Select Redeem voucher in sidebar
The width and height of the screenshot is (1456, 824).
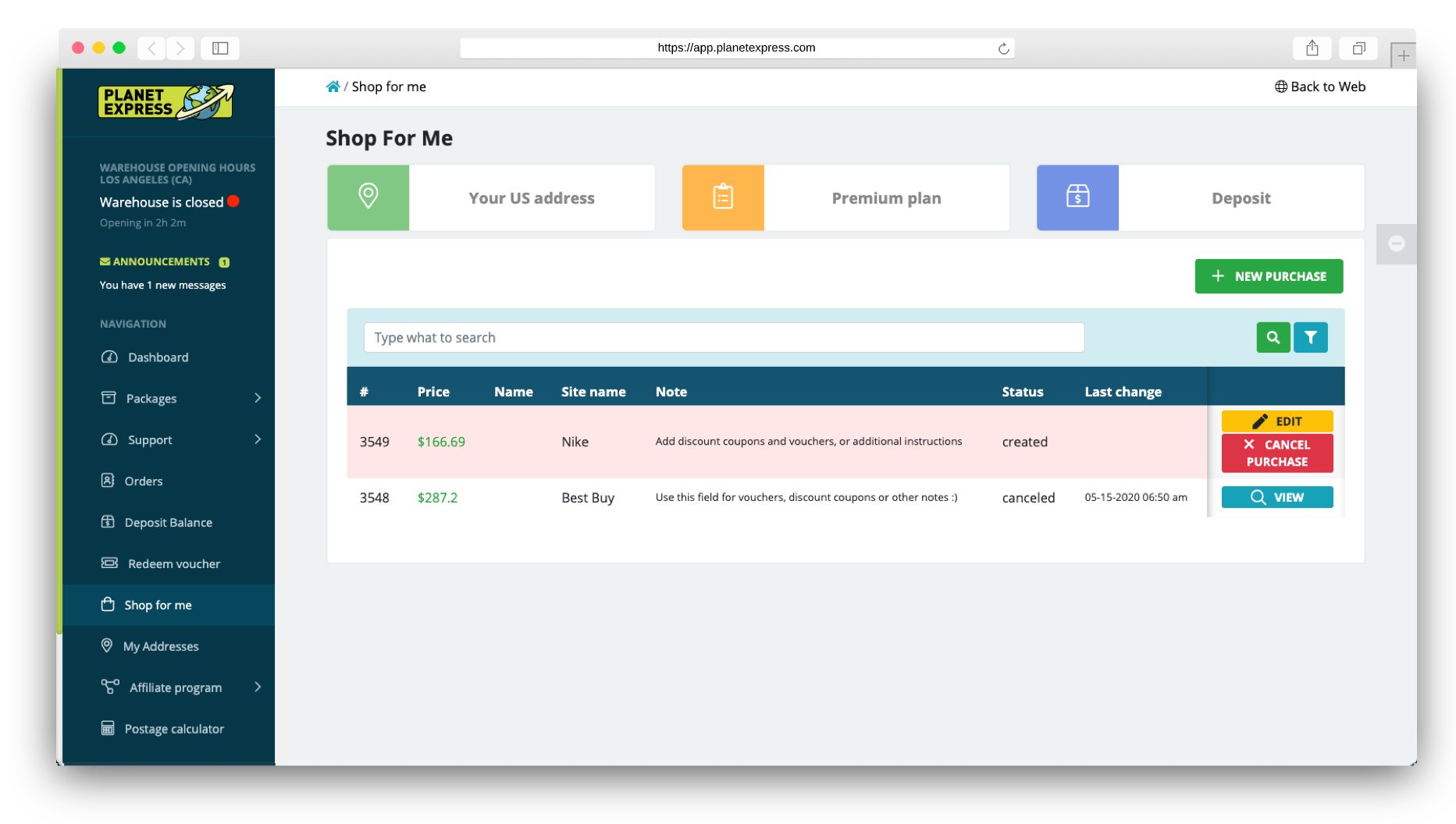173,563
